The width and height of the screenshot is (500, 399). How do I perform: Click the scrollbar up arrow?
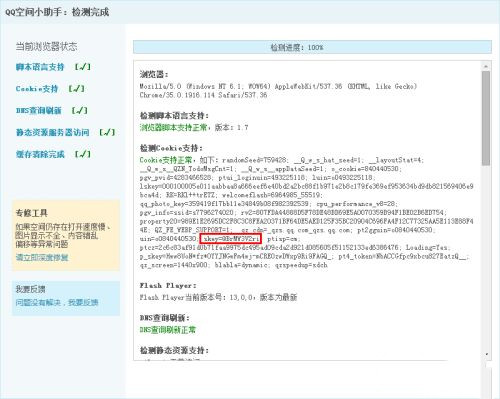[486, 66]
